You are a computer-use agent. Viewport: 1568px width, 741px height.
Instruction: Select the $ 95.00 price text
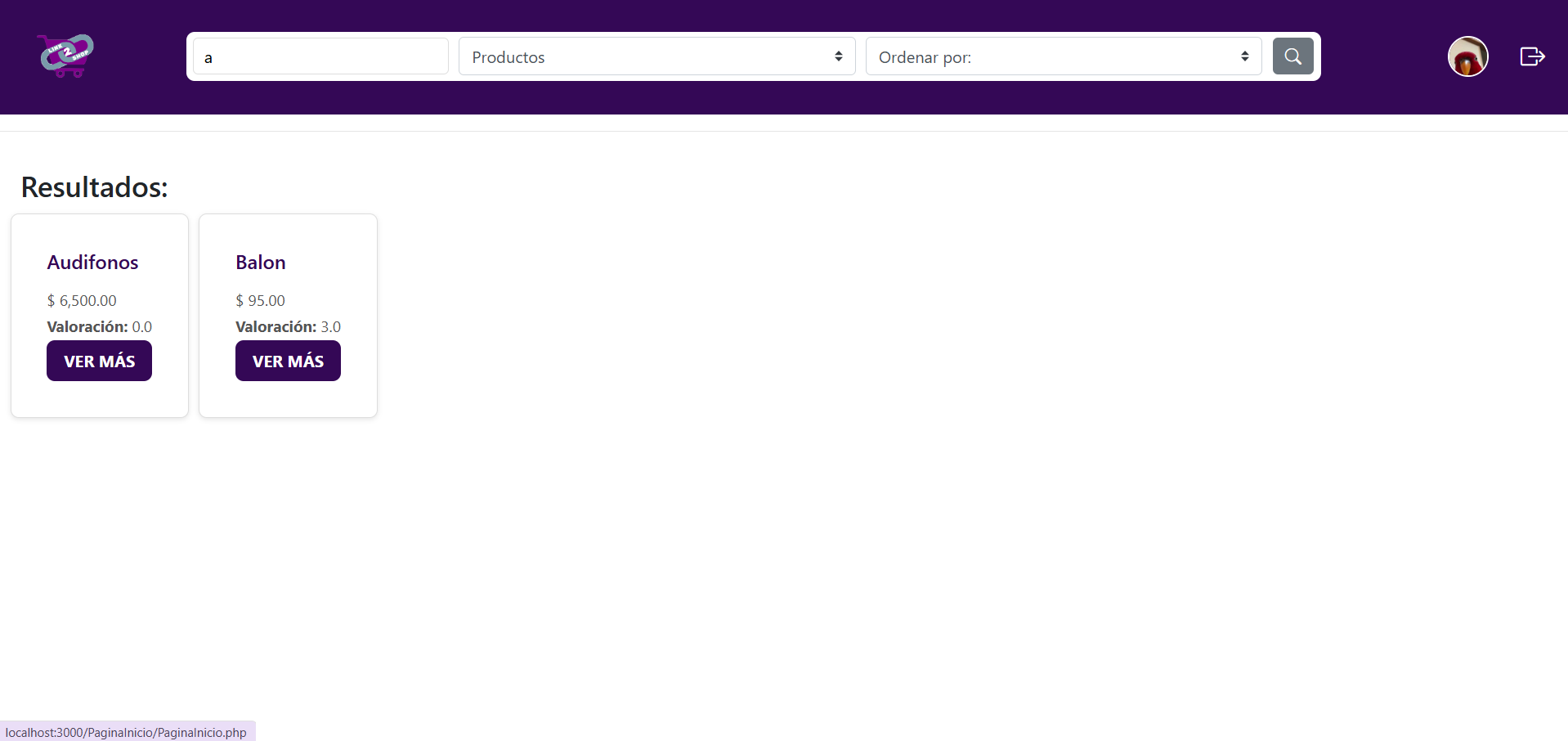(x=260, y=301)
